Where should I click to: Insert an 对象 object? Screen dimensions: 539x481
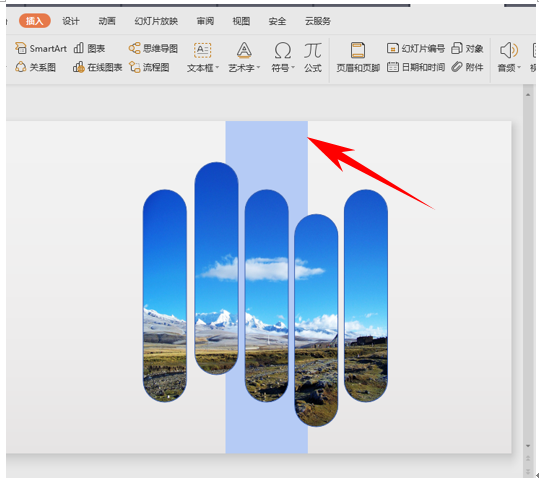click(x=468, y=48)
